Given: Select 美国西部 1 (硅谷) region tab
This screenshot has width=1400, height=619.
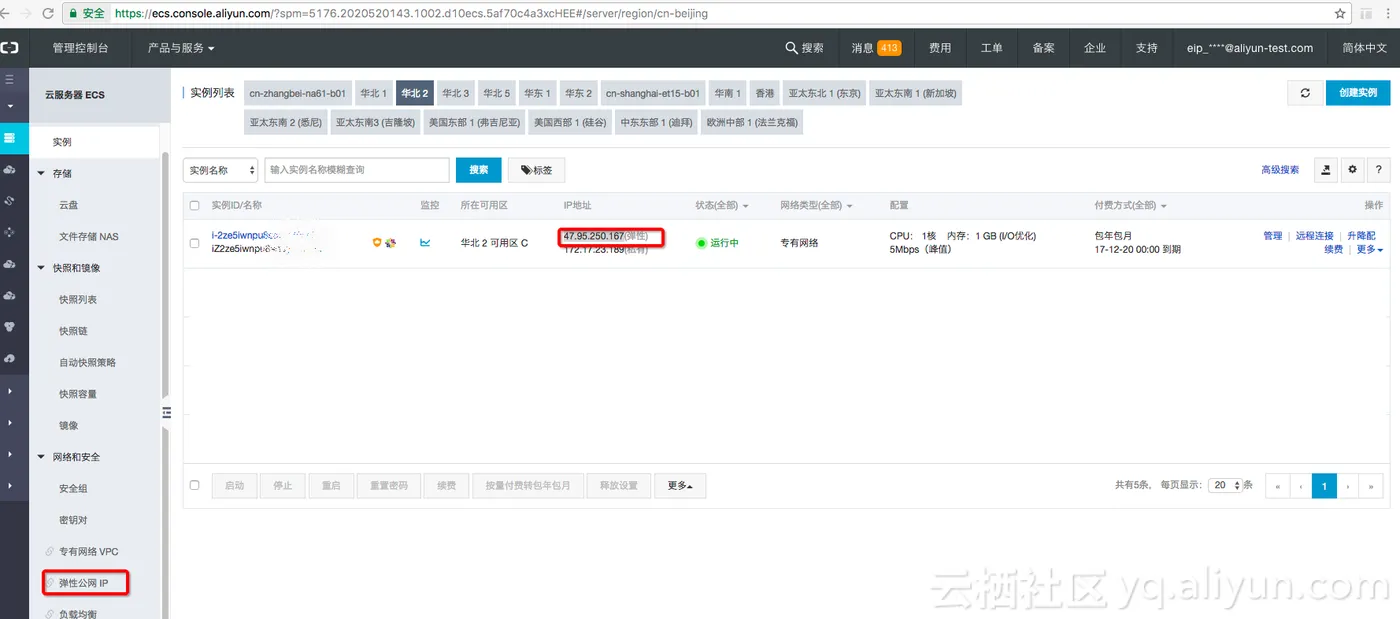Looking at the screenshot, I should (570, 122).
